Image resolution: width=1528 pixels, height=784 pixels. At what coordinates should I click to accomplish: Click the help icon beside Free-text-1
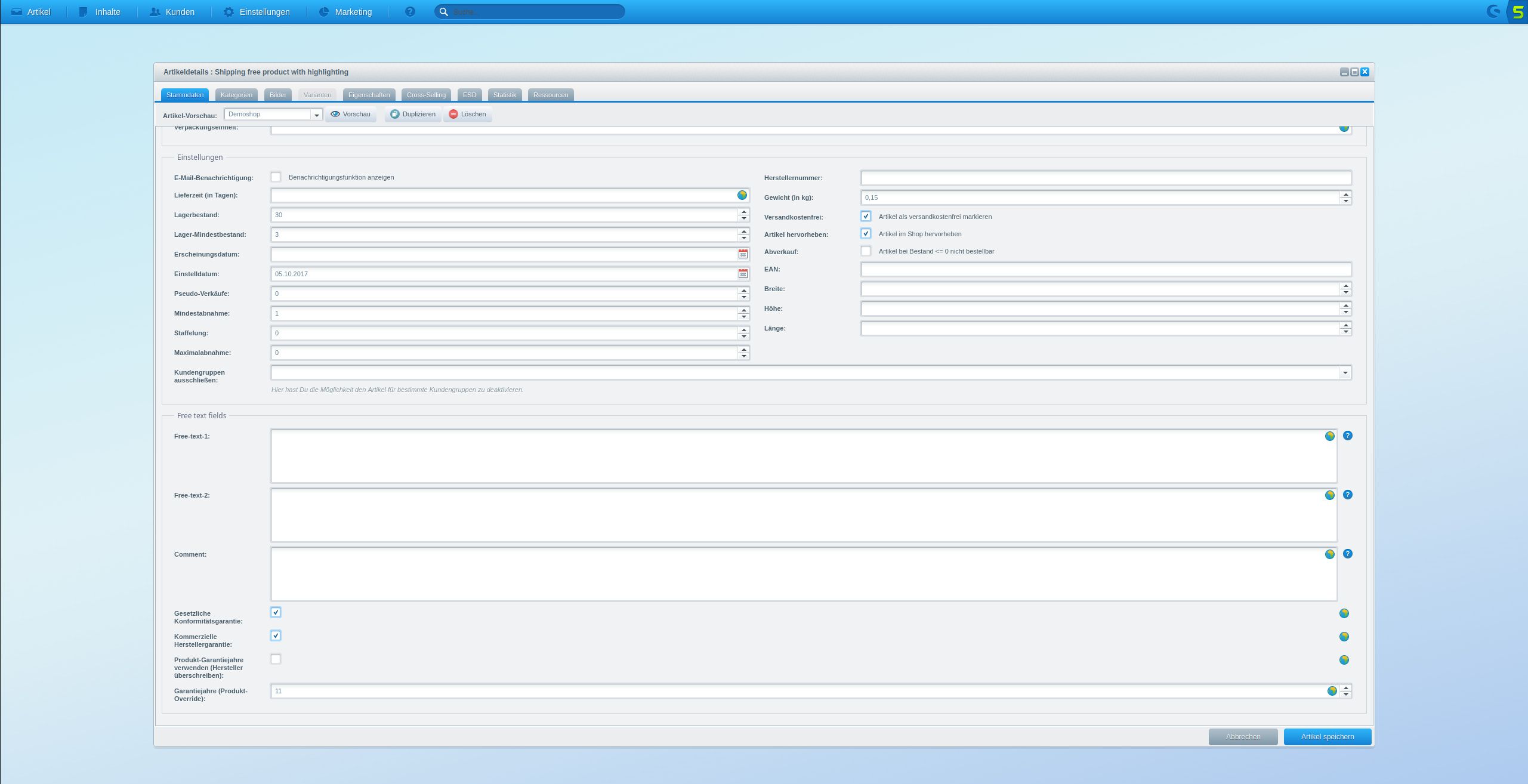1348,436
